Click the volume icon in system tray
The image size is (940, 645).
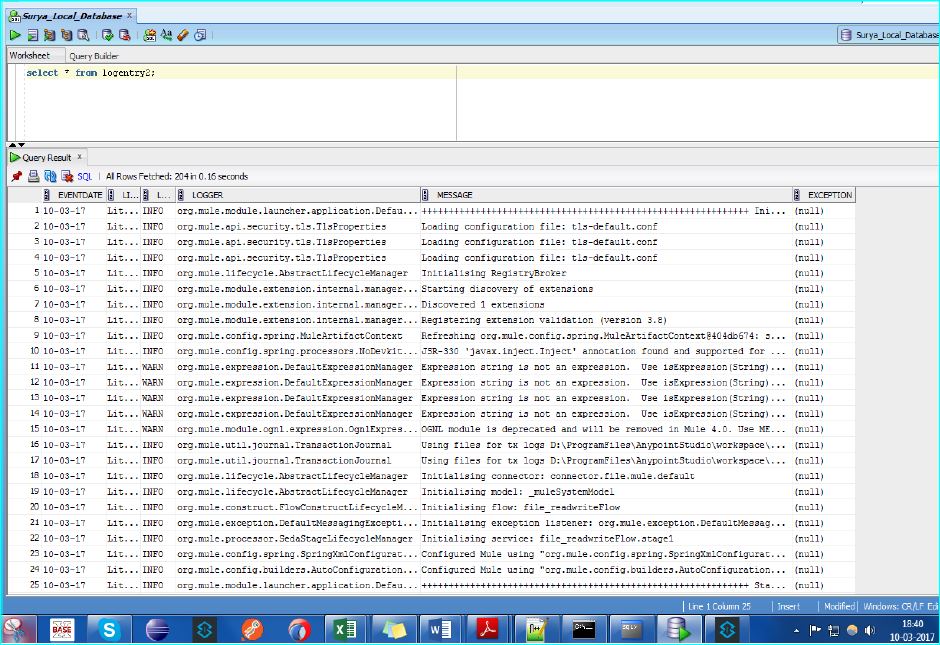[869, 630]
